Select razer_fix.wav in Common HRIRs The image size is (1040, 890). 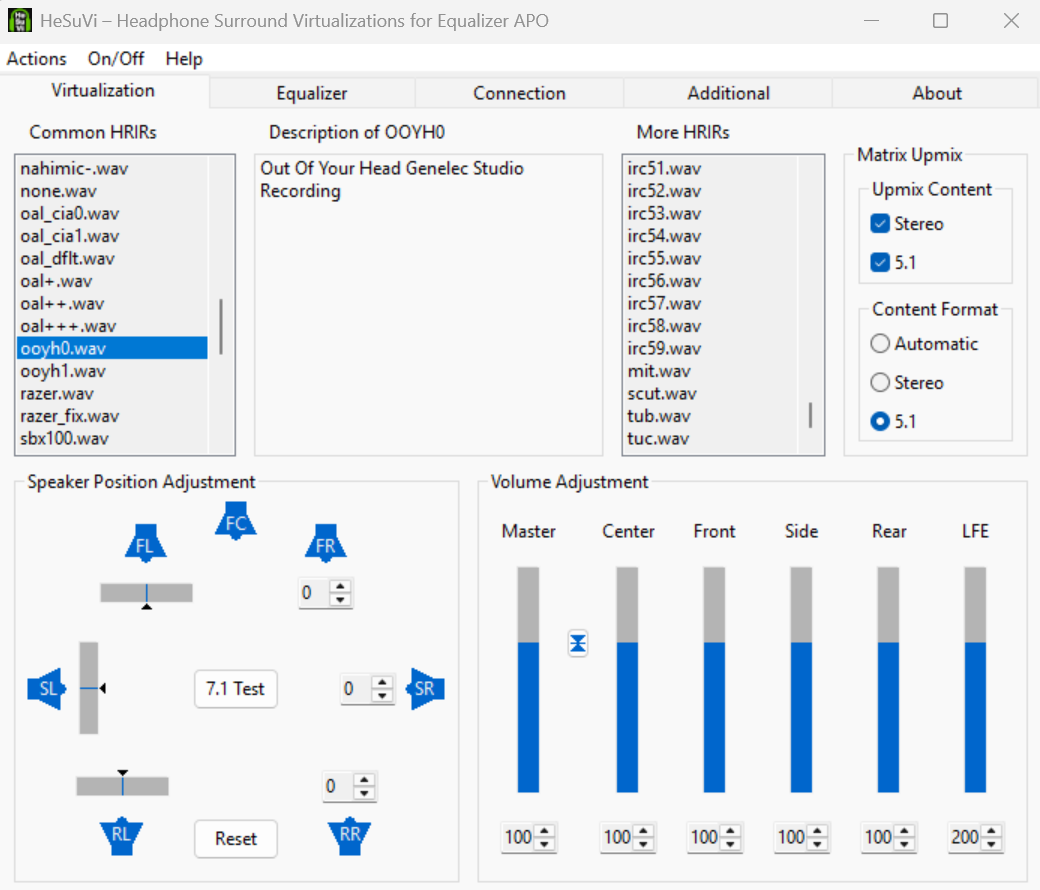click(112, 416)
